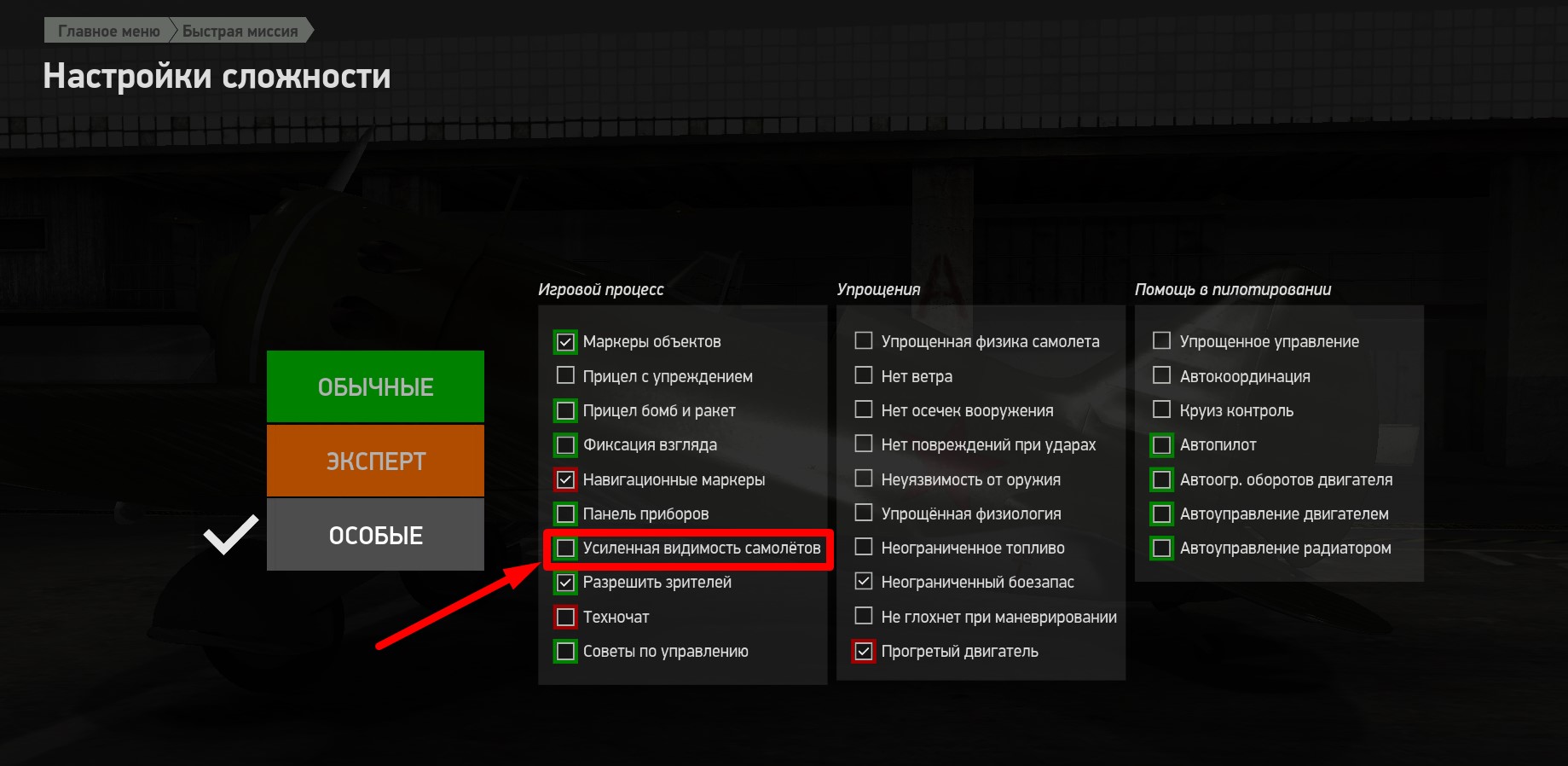Image resolution: width=1568 pixels, height=766 pixels.
Task: Turn off Неограниченный боезапас
Action: [x=864, y=582]
